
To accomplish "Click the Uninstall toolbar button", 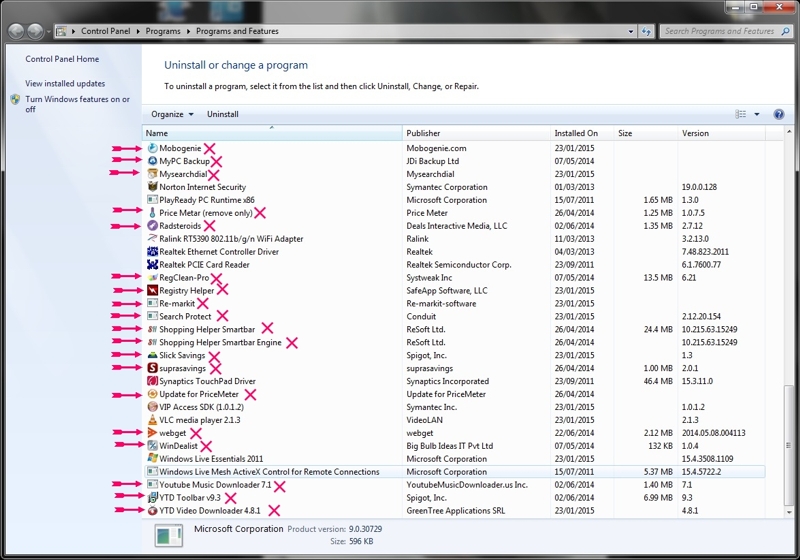I will [x=222, y=114].
